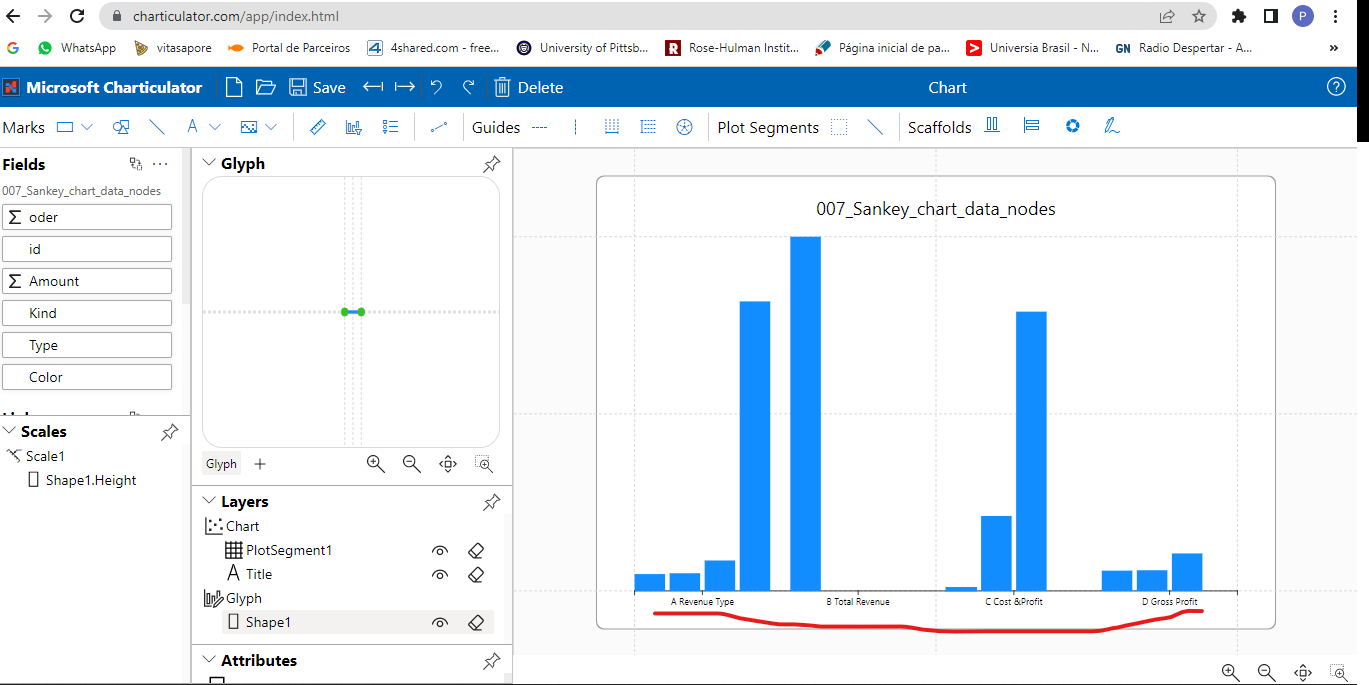The width and height of the screenshot is (1369, 685).
Task: Pin the Layers panel
Action: pyautogui.click(x=491, y=502)
